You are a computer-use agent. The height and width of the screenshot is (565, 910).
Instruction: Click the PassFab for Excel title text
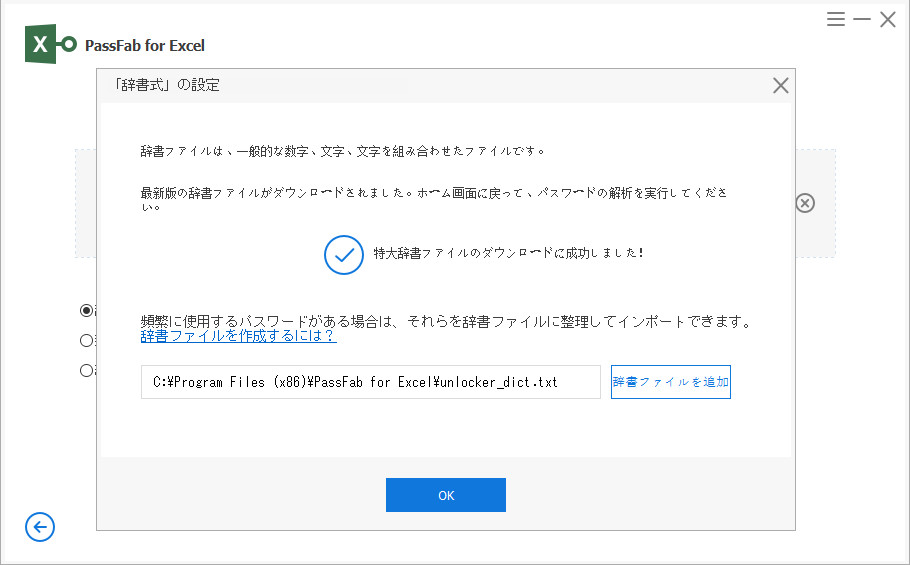tap(145, 45)
